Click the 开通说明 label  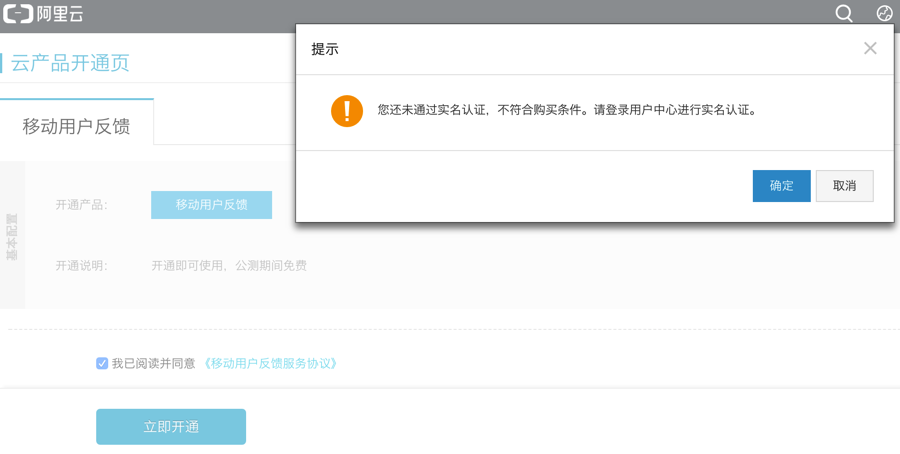tap(82, 266)
